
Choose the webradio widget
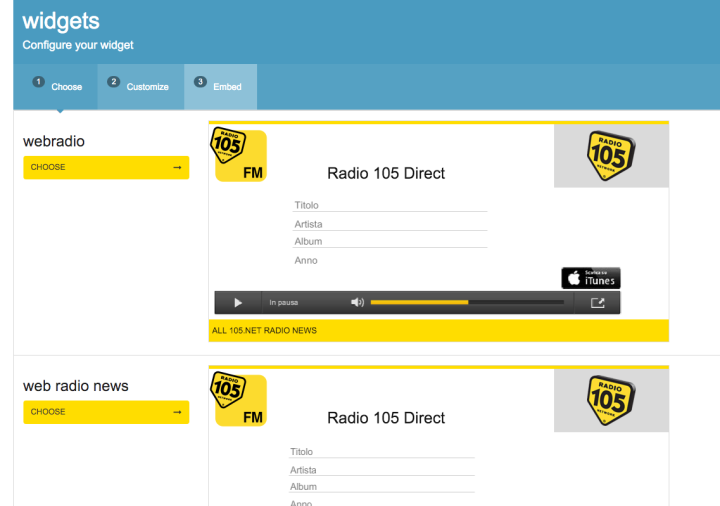(106, 167)
